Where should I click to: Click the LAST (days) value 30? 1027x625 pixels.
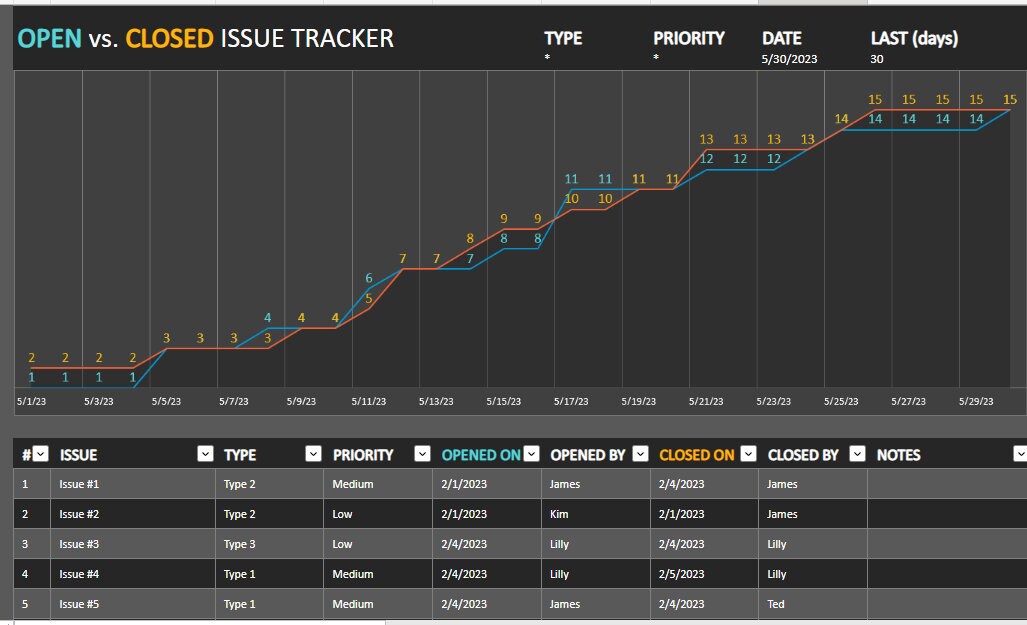coord(877,58)
